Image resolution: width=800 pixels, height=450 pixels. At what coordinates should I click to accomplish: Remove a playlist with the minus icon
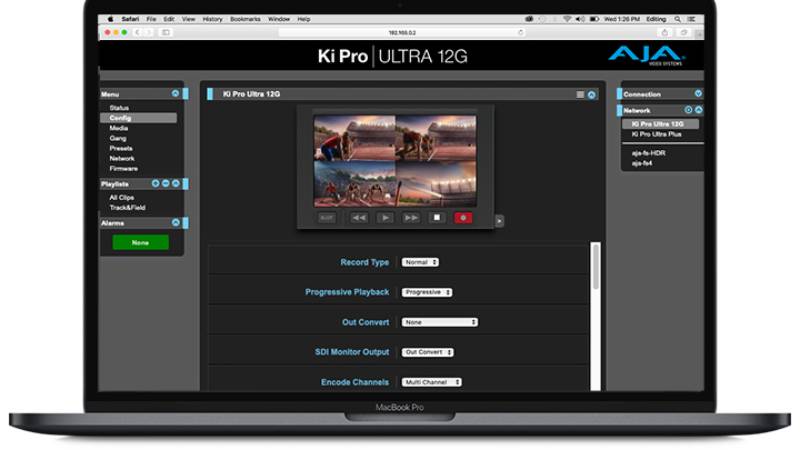point(165,184)
